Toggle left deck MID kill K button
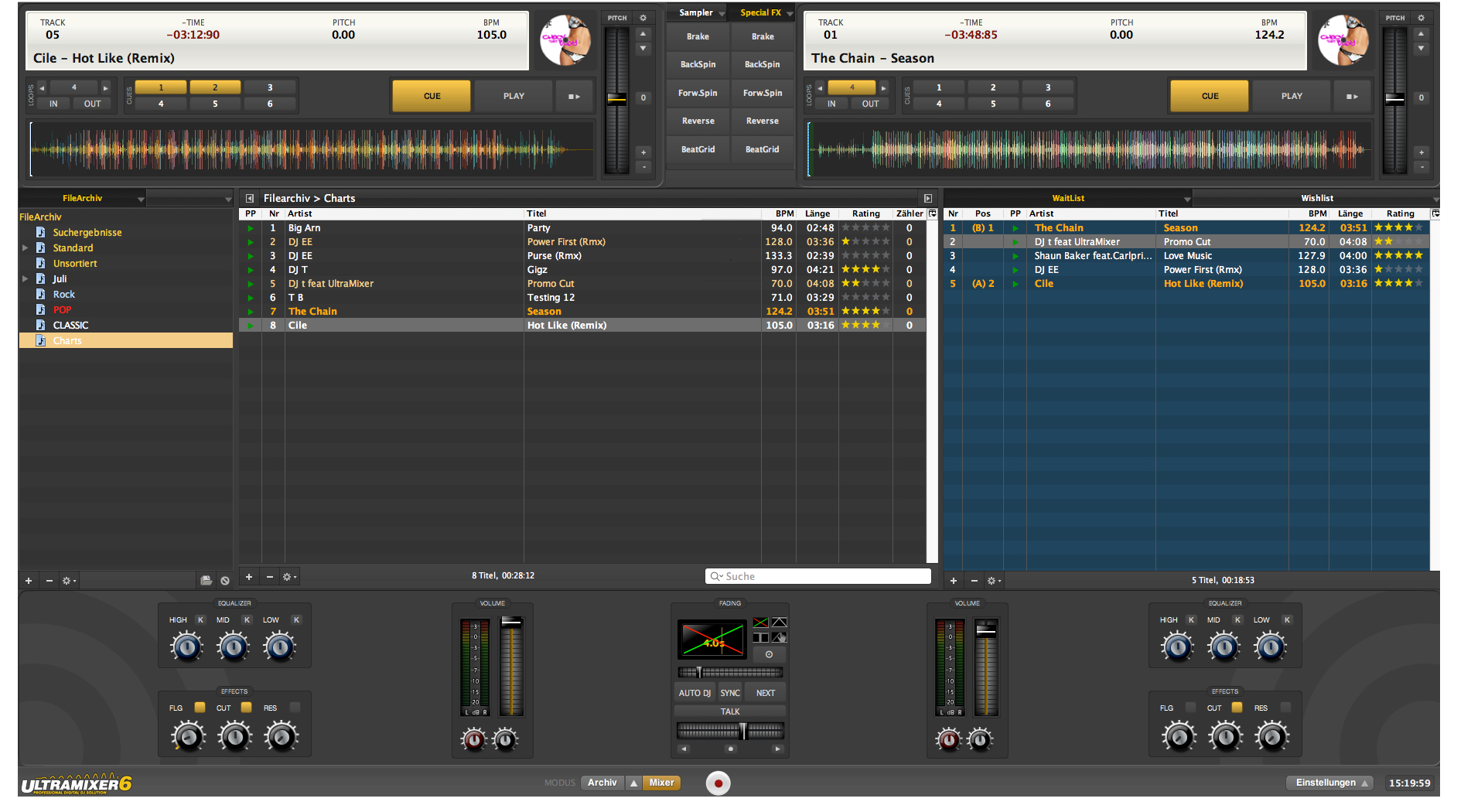Viewport: 1471px width, 812px height. [x=247, y=620]
